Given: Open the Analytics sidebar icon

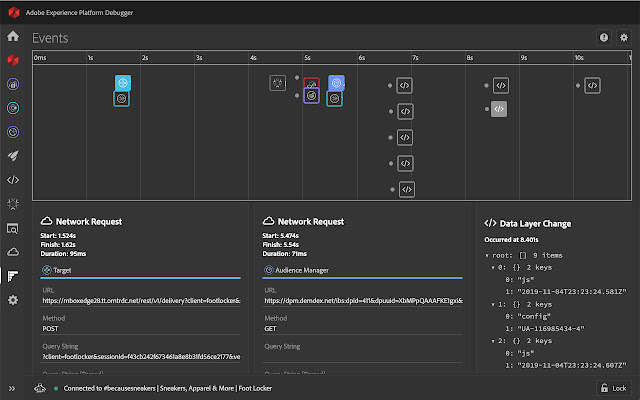Looking at the screenshot, I should pyautogui.click(x=13, y=84).
